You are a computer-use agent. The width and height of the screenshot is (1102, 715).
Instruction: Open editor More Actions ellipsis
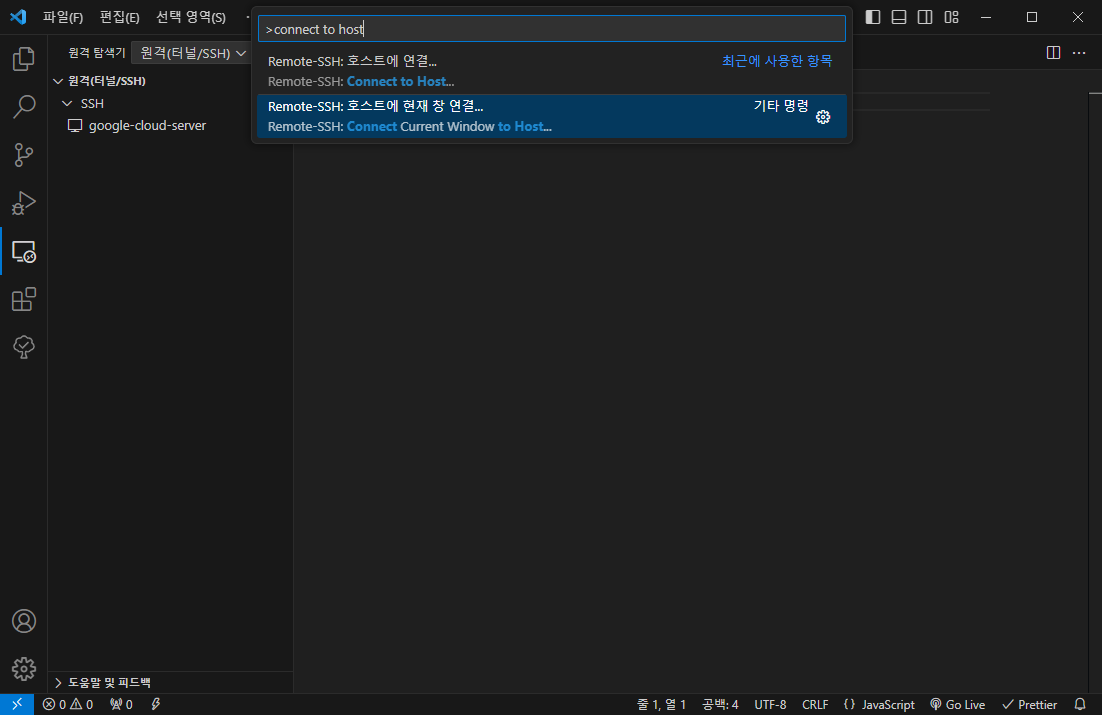tap(1079, 53)
